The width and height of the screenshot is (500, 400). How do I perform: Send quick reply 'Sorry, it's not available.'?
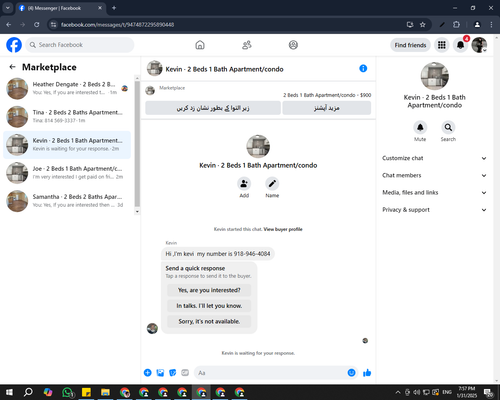click(x=209, y=322)
